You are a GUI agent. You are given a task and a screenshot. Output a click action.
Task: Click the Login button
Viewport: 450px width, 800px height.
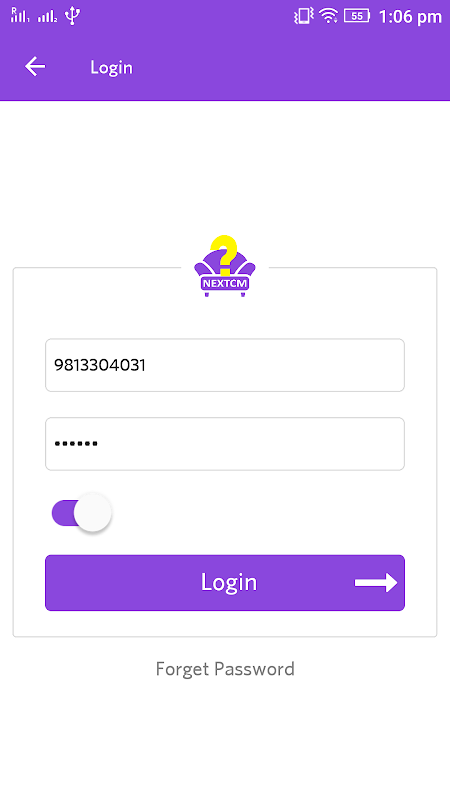[225, 583]
